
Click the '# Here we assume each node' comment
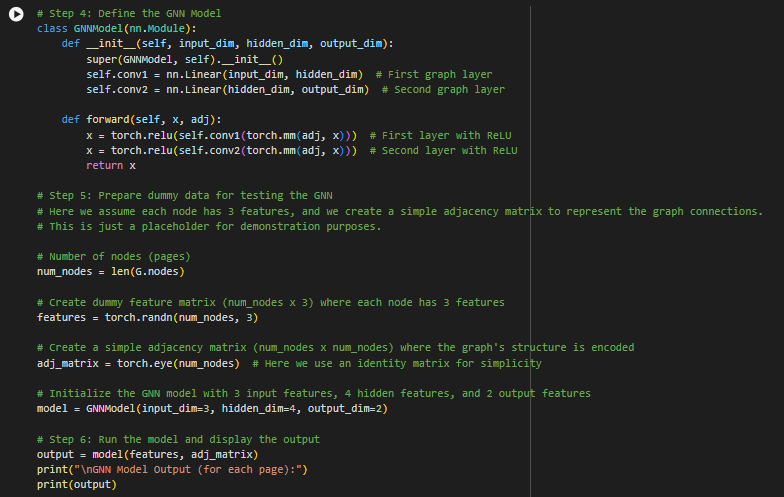[x=400, y=212]
